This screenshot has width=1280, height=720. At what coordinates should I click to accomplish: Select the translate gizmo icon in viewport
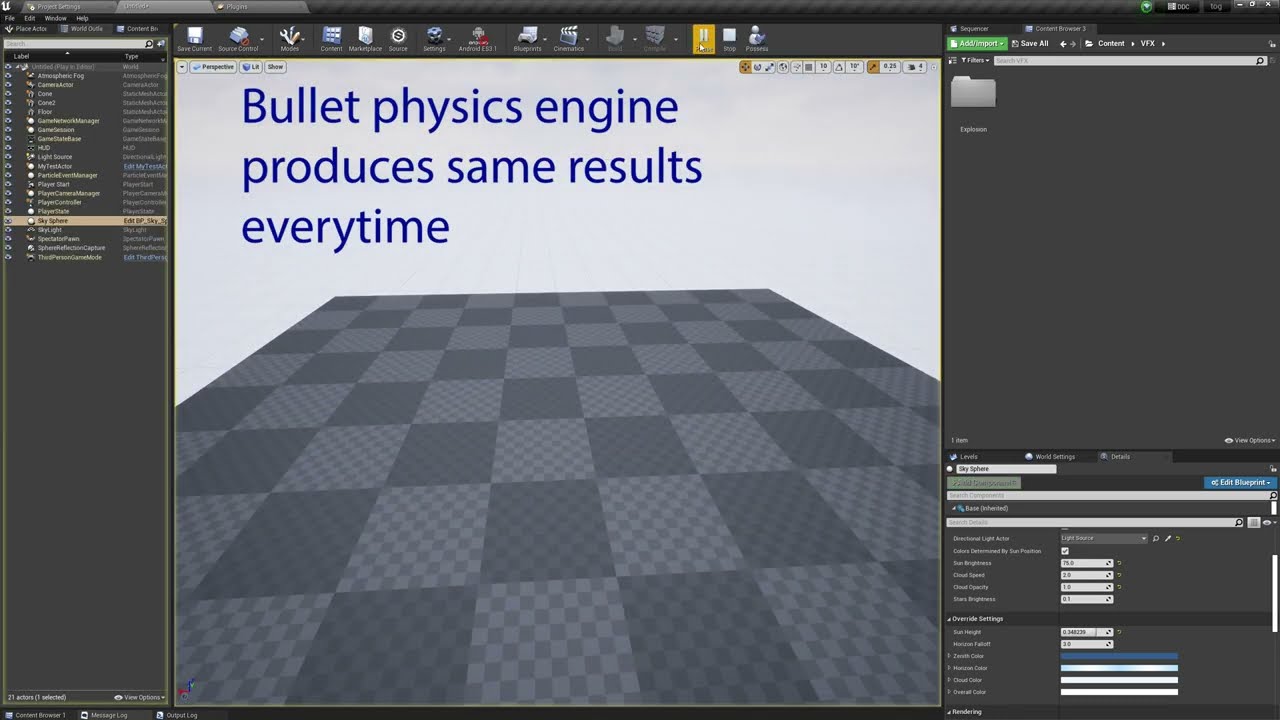pyautogui.click(x=745, y=67)
